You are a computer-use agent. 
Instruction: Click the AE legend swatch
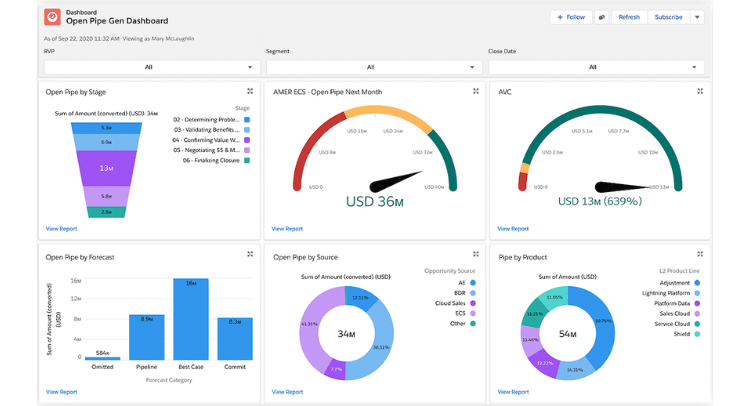click(473, 283)
